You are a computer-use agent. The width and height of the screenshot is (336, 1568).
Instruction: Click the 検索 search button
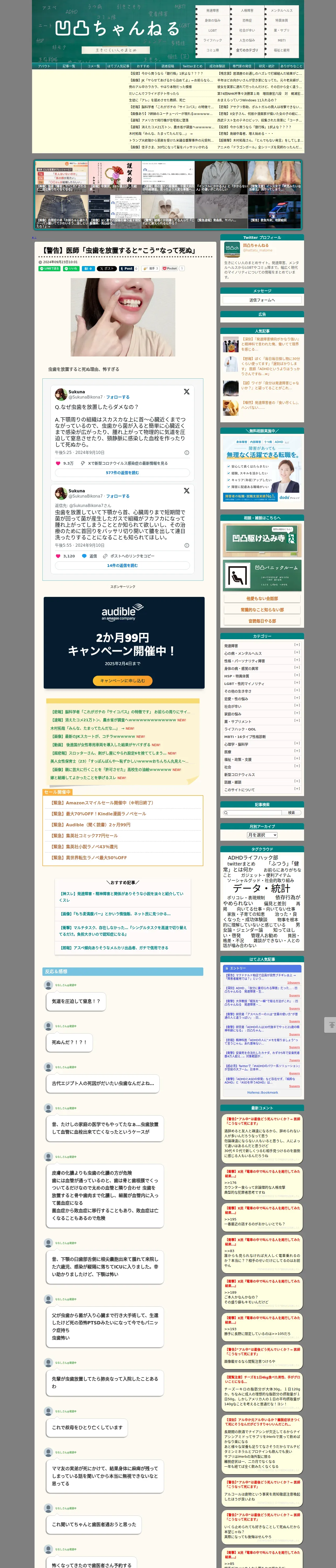click(291, 812)
